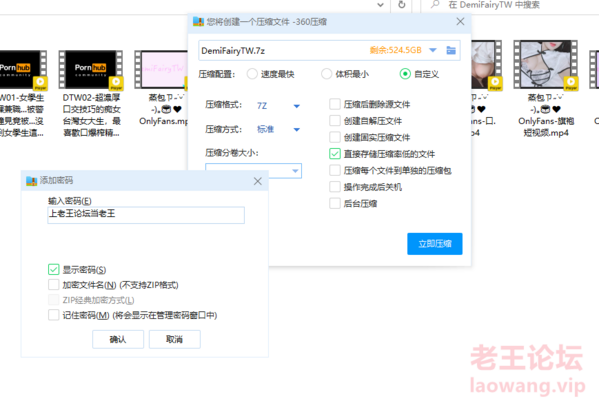Expand the 压缩方式 标准 dropdown
The width and height of the screenshot is (599, 403).
tap(278, 129)
